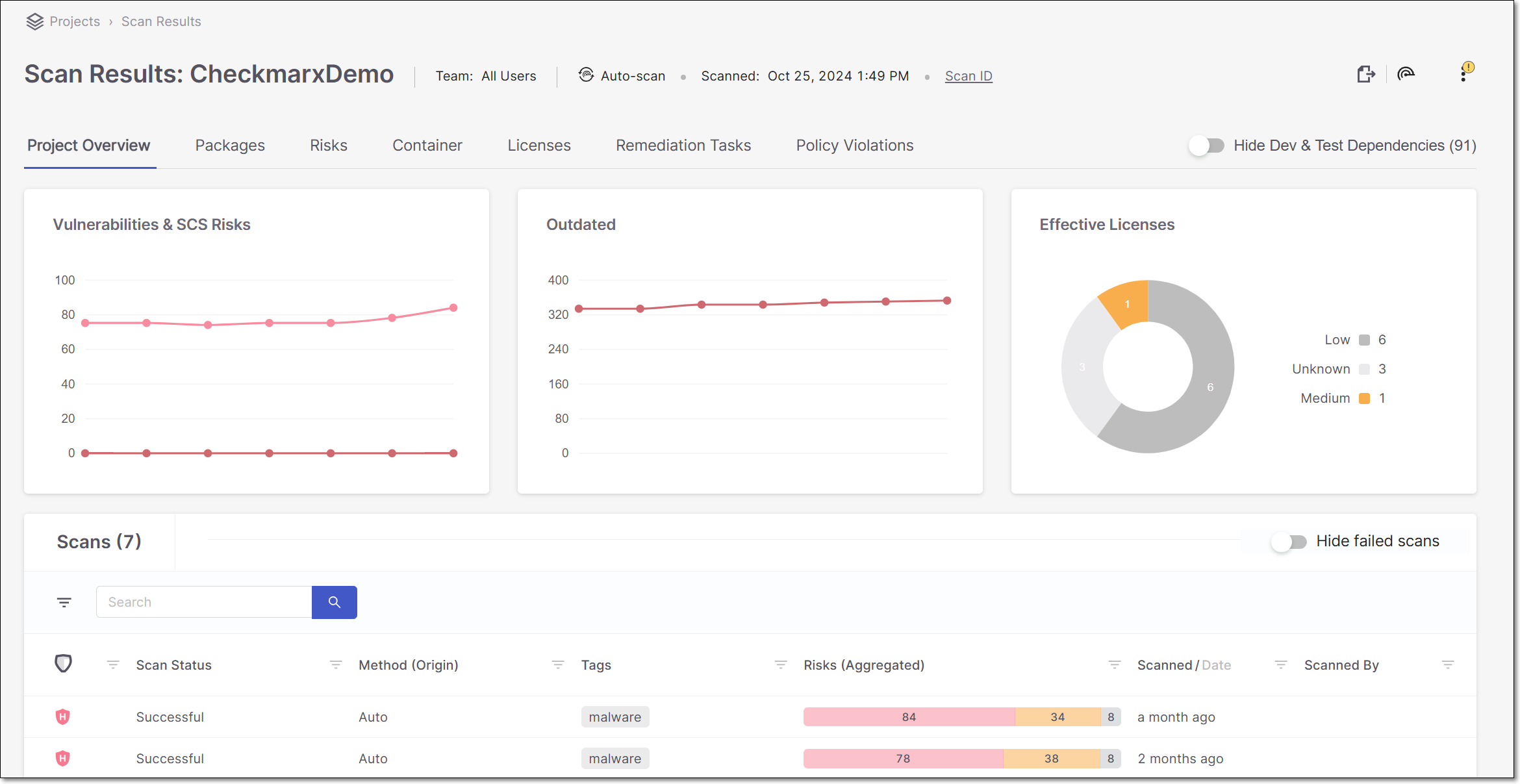Click the pink risk bar showing 84
Screen dimensions: 1520x784
coord(909,717)
